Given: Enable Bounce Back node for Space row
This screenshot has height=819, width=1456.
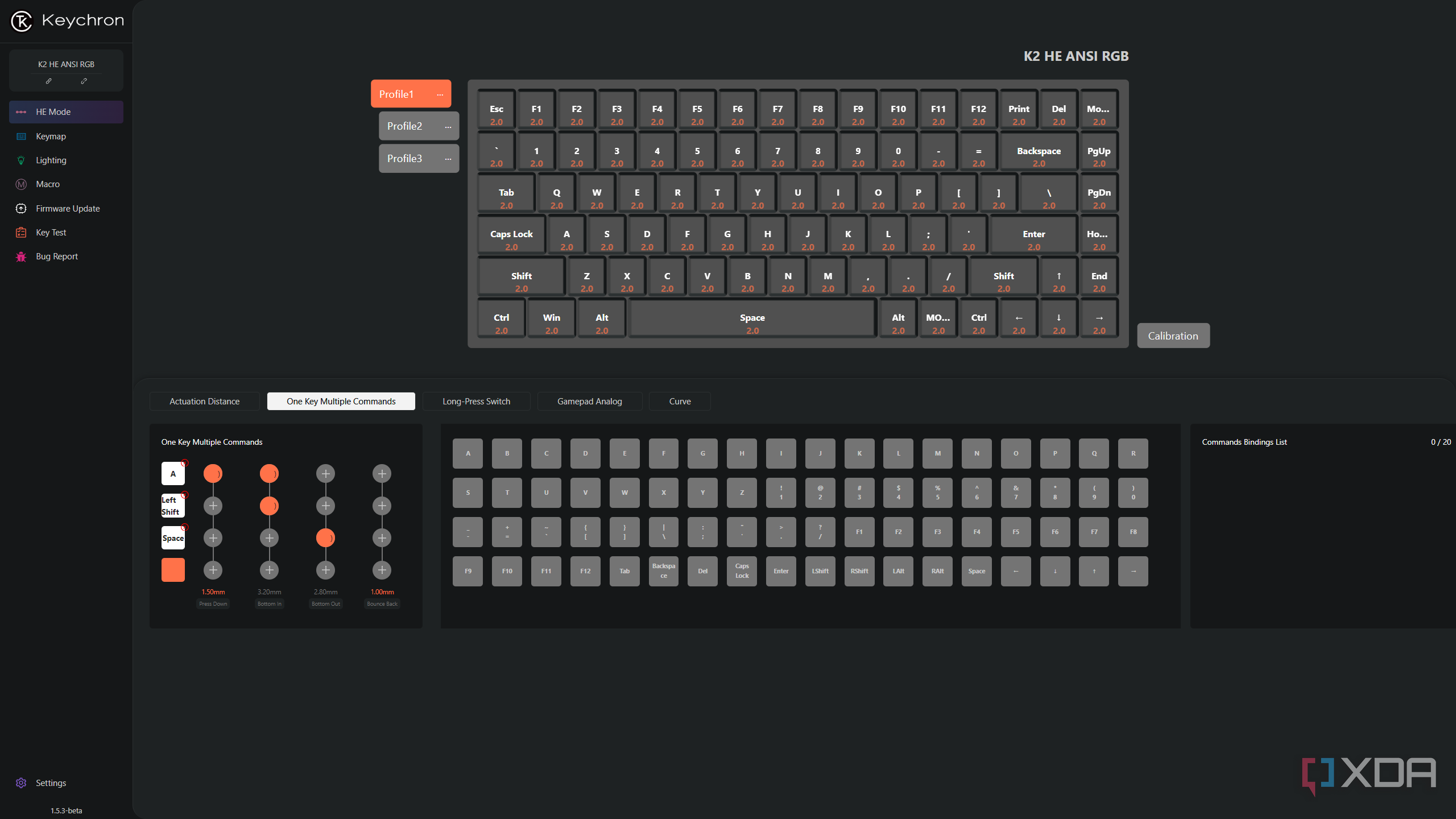Looking at the screenshot, I should [382, 538].
